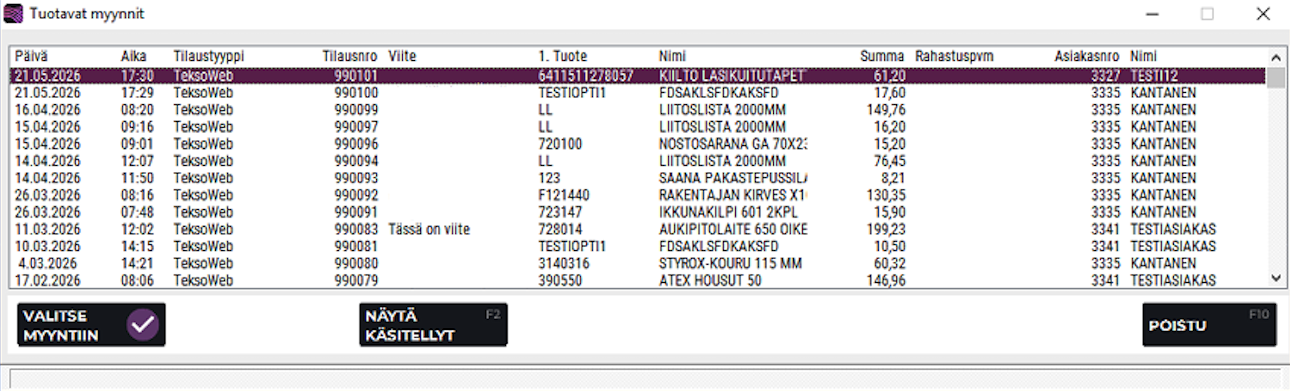1290x391 pixels.
Task: Click product code 723147
Action: pyautogui.click(x=560, y=212)
